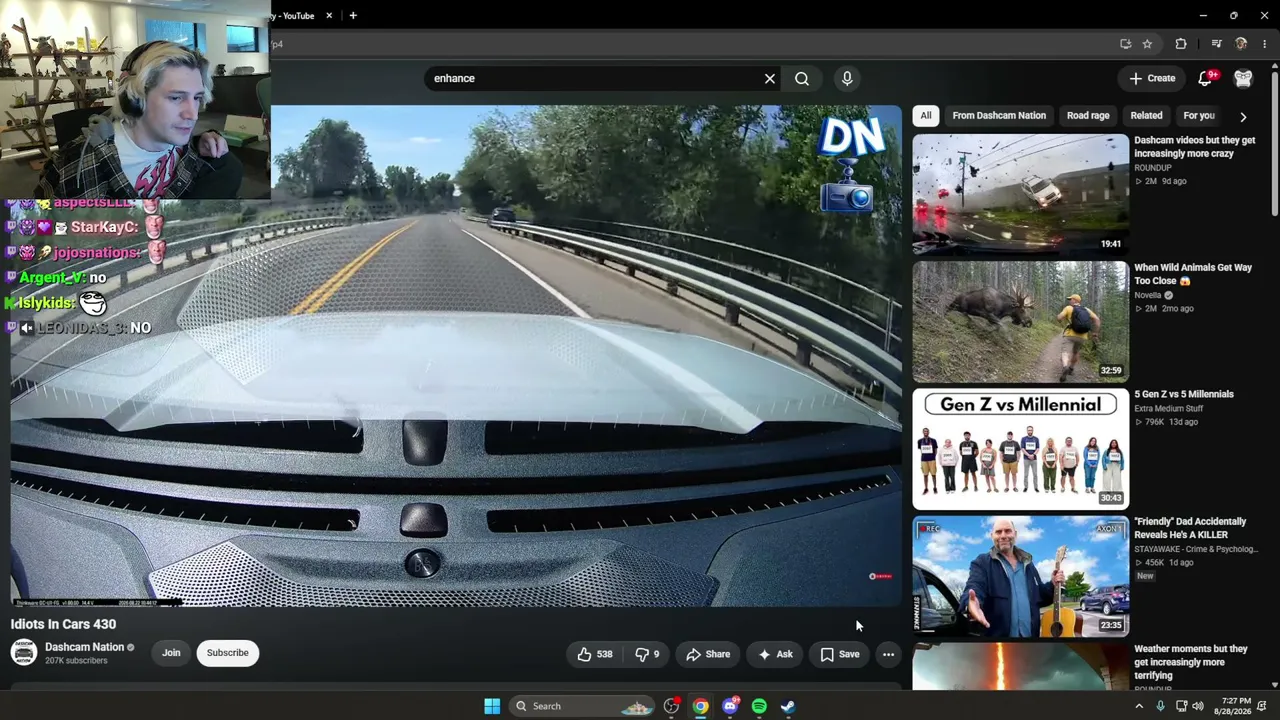
Task: Open the Dashcam Nation channel avatar
Action: pyautogui.click(x=24, y=652)
